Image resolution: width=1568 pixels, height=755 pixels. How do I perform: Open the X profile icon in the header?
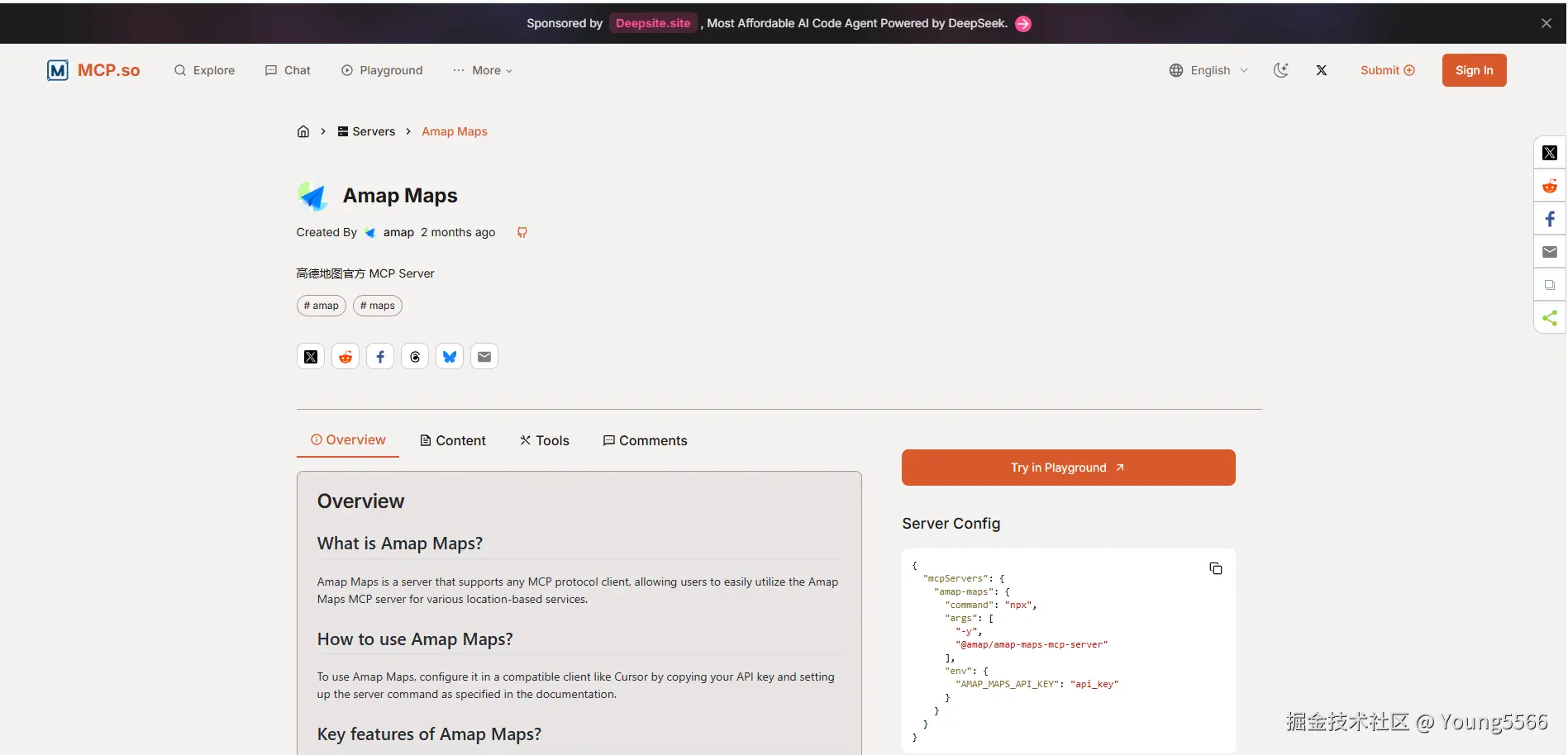coord(1322,70)
